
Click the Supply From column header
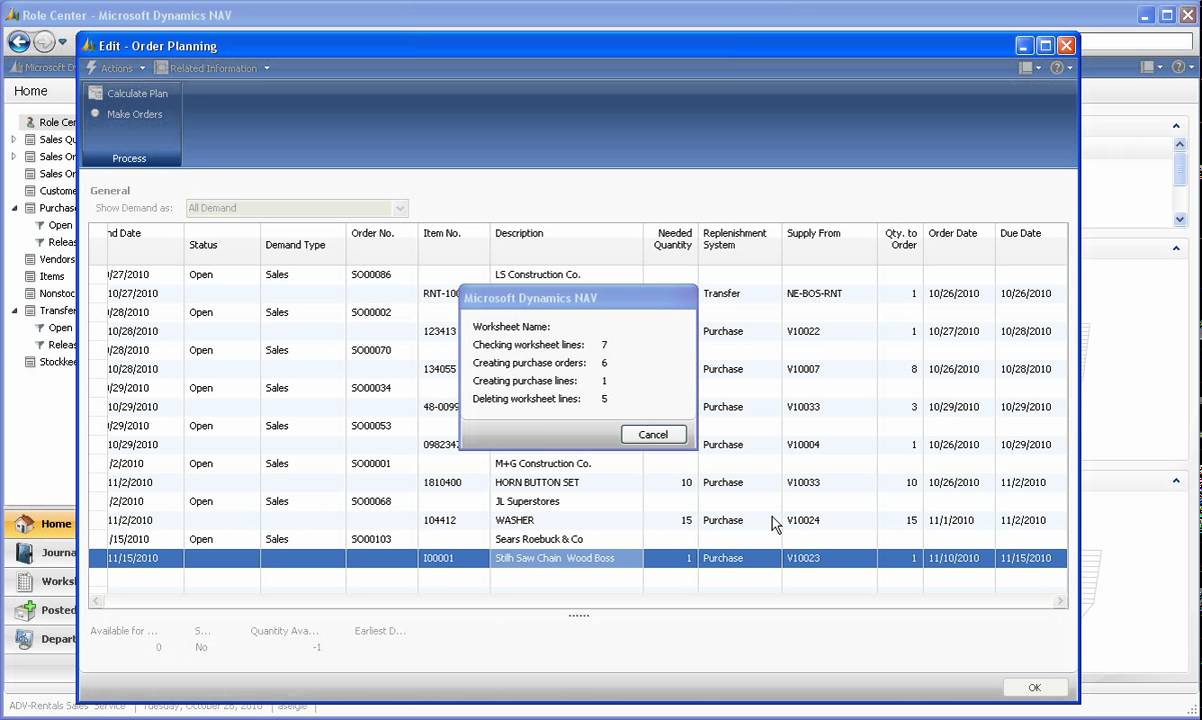point(830,244)
